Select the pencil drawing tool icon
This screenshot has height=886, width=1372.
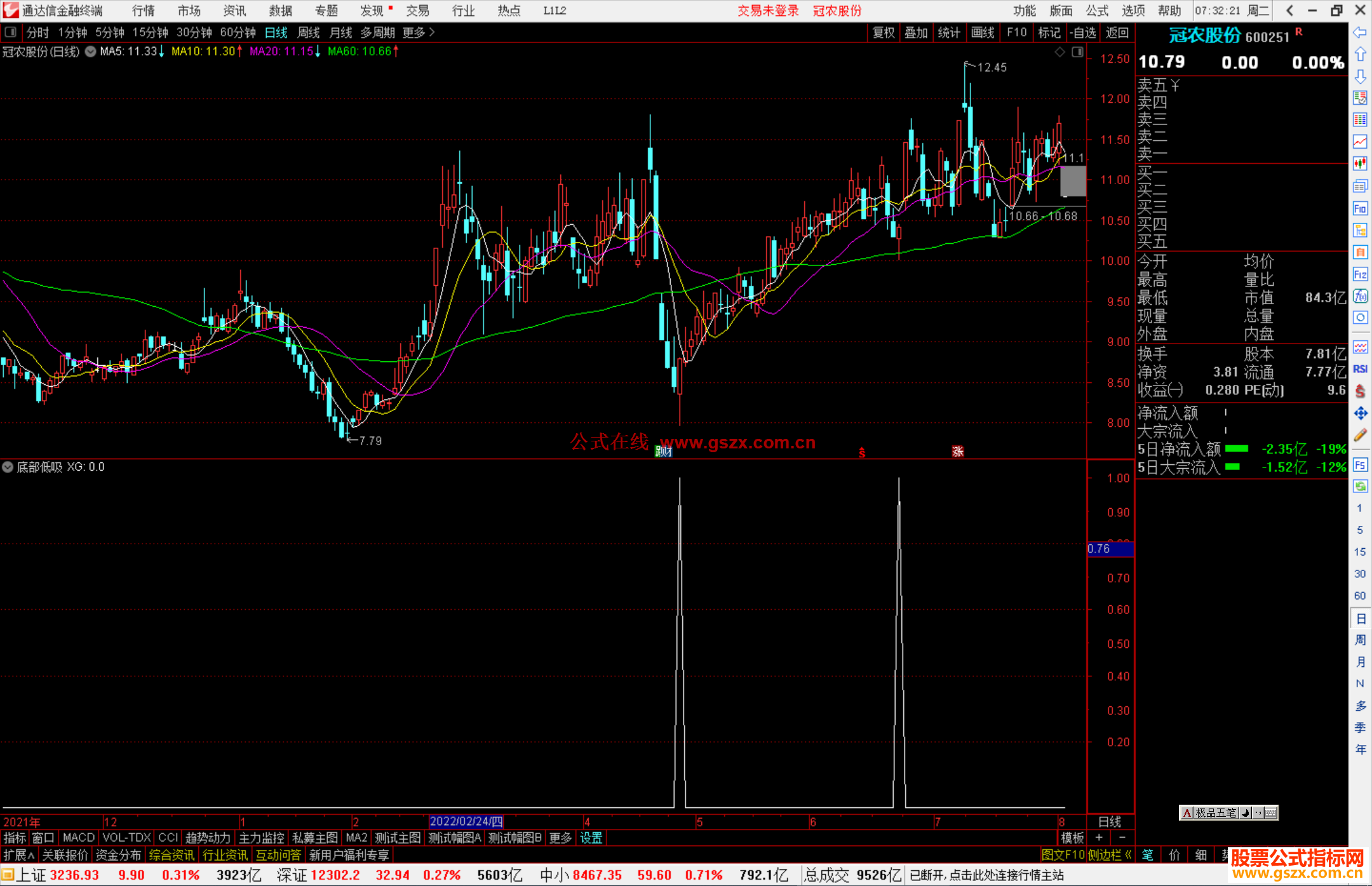(x=1360, y=436)
